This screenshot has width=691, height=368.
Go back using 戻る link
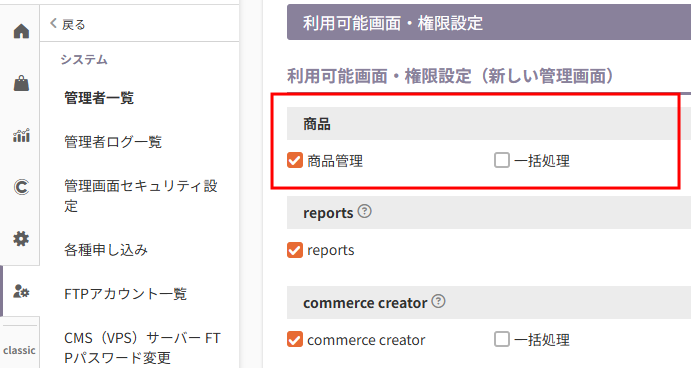tap(67, 24)
